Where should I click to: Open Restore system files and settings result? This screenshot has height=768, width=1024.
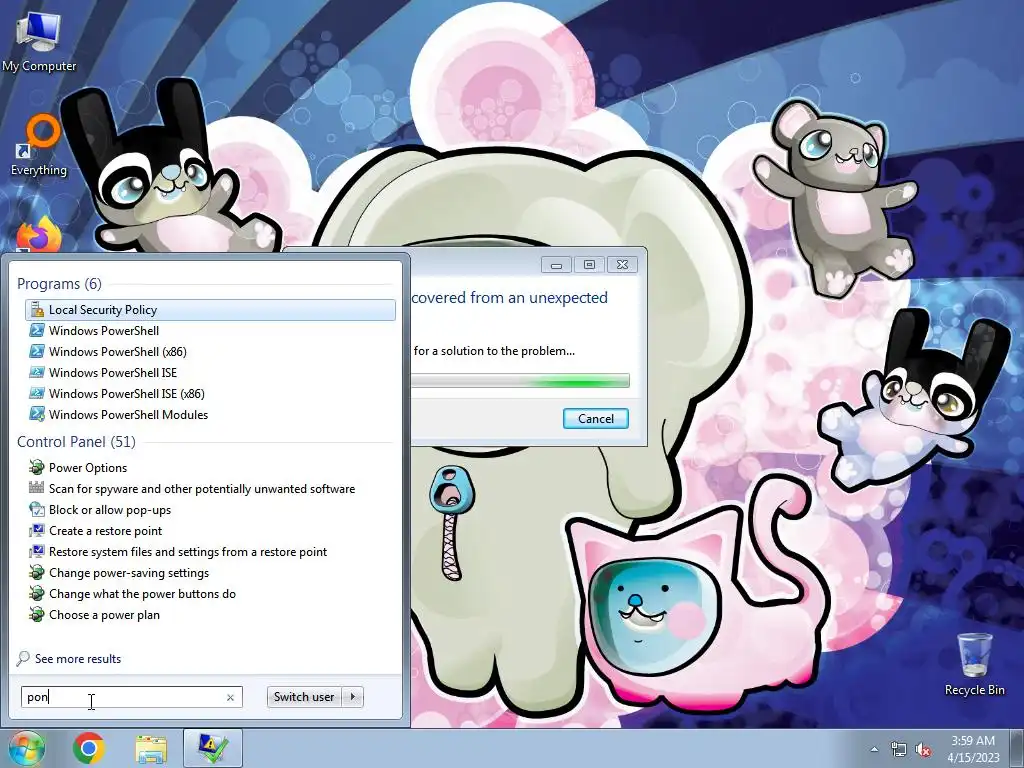click(x=210, y=551)
